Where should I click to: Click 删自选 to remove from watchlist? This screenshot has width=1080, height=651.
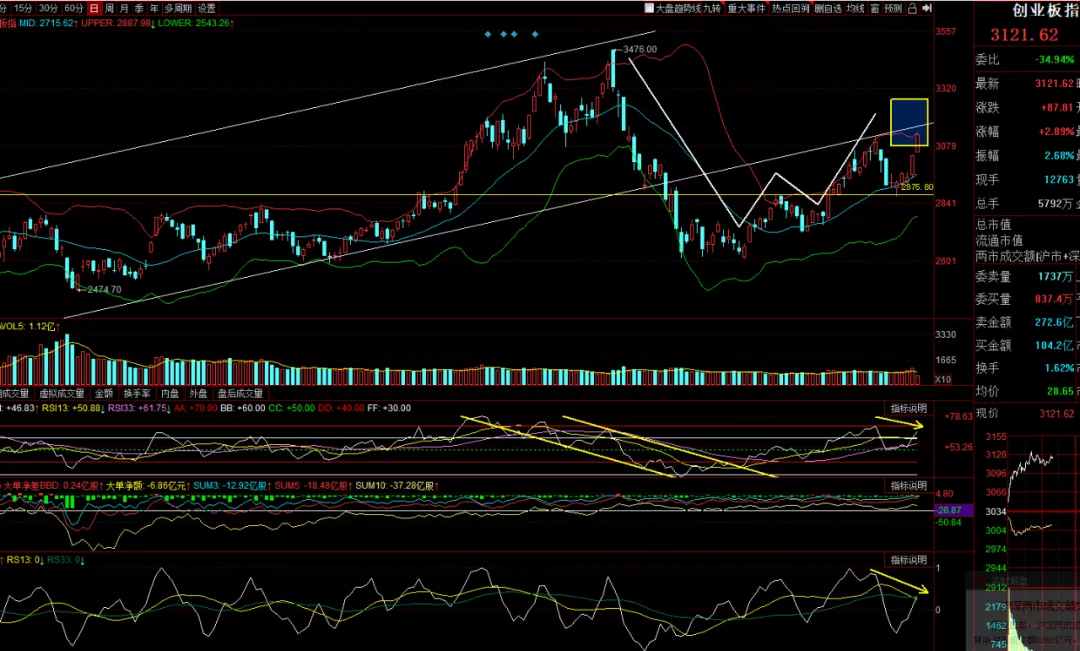(828, 8)
